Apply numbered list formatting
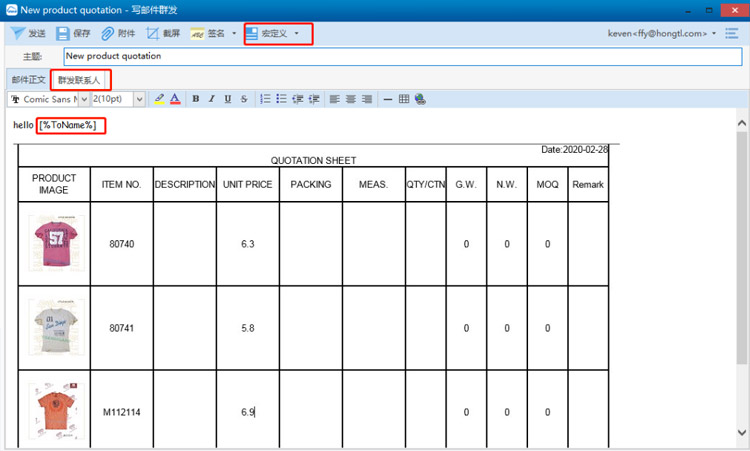This screenshot has height=451, width=750. (264, 99)
